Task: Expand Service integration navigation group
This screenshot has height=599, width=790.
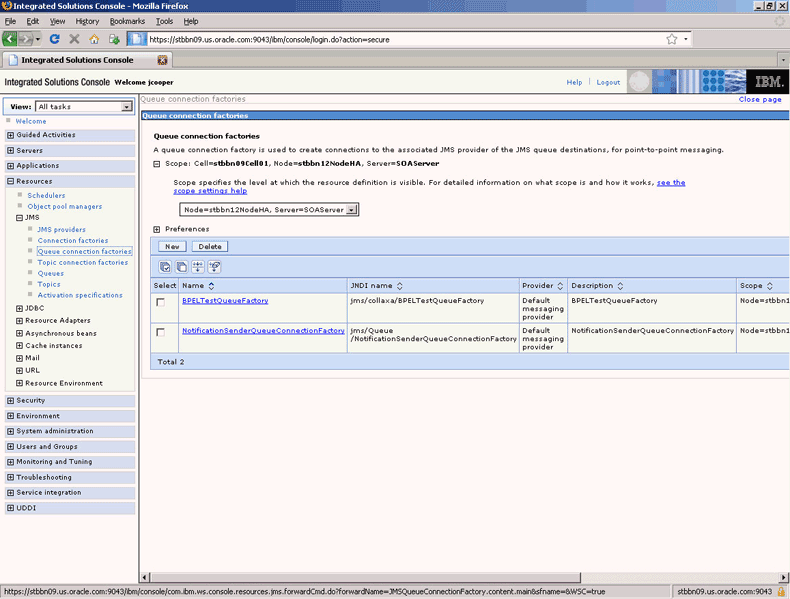Action: tap(11, 493)
